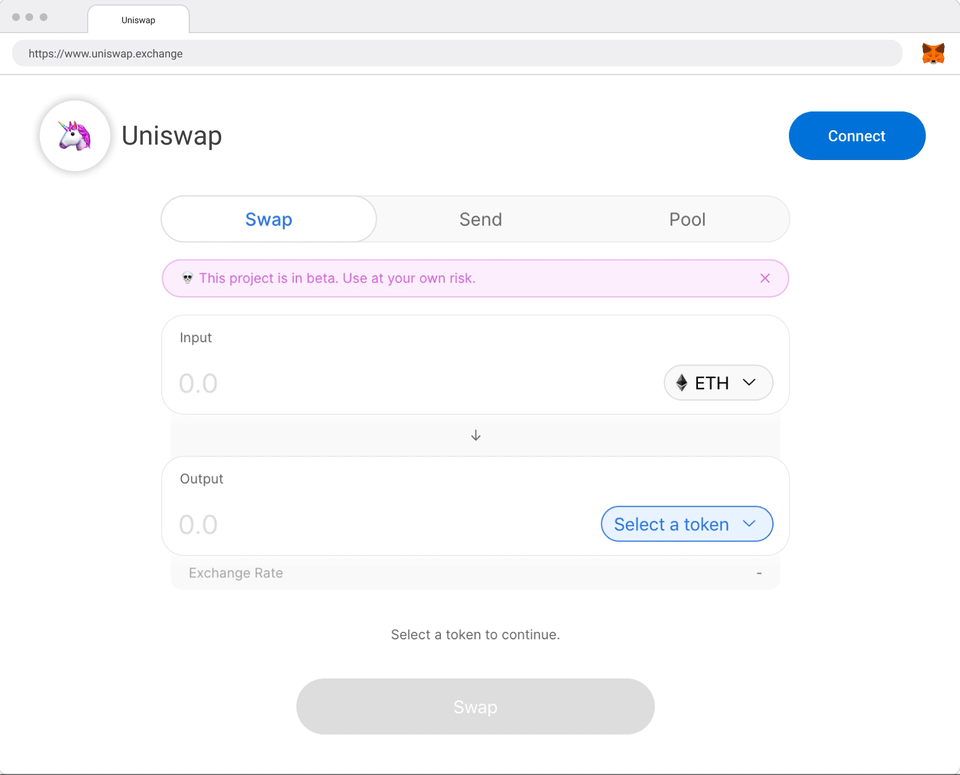960x775 pixels.
Task: Click the 'This project is in beta' warning text
Action: point(337,279)
